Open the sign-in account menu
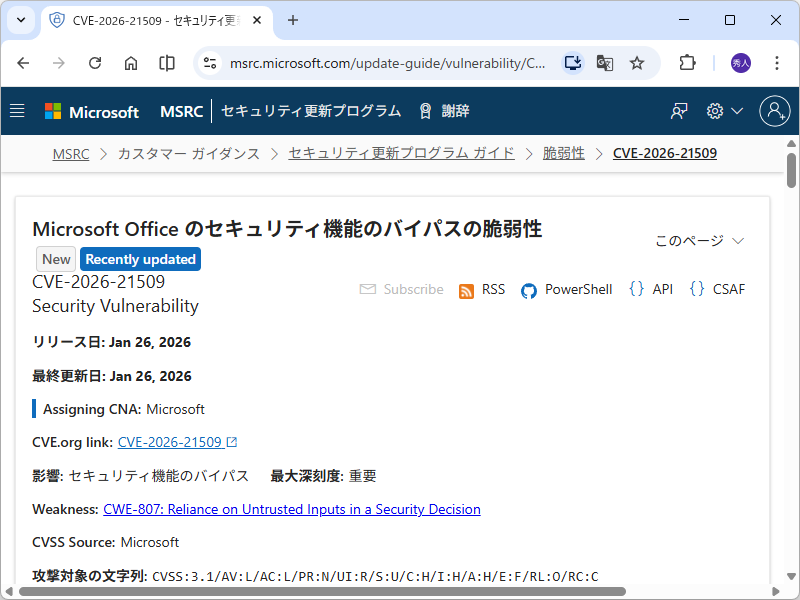This screenshot has width=800, height=600. 775,111
